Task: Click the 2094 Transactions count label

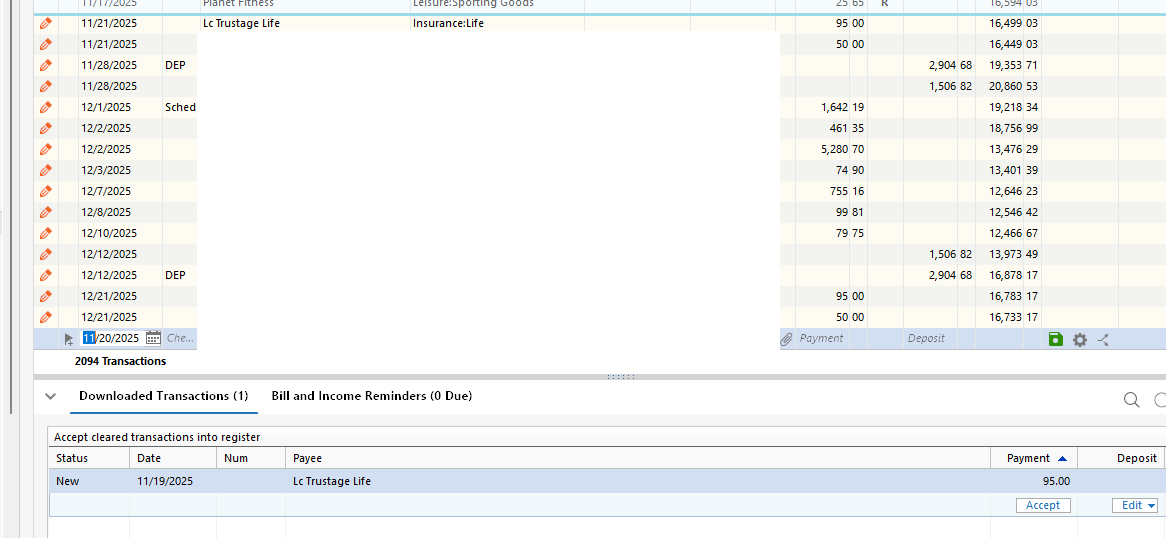Action: 120,362
